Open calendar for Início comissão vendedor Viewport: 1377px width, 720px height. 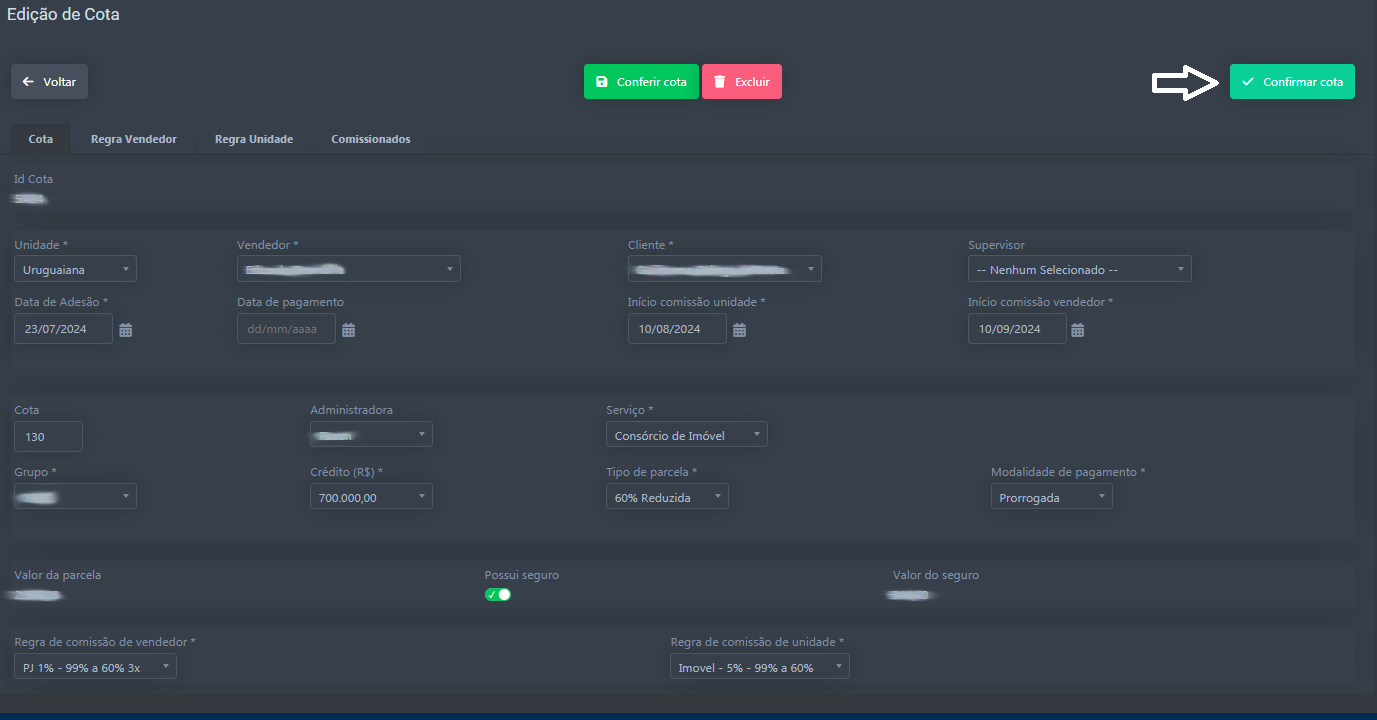1078,330
